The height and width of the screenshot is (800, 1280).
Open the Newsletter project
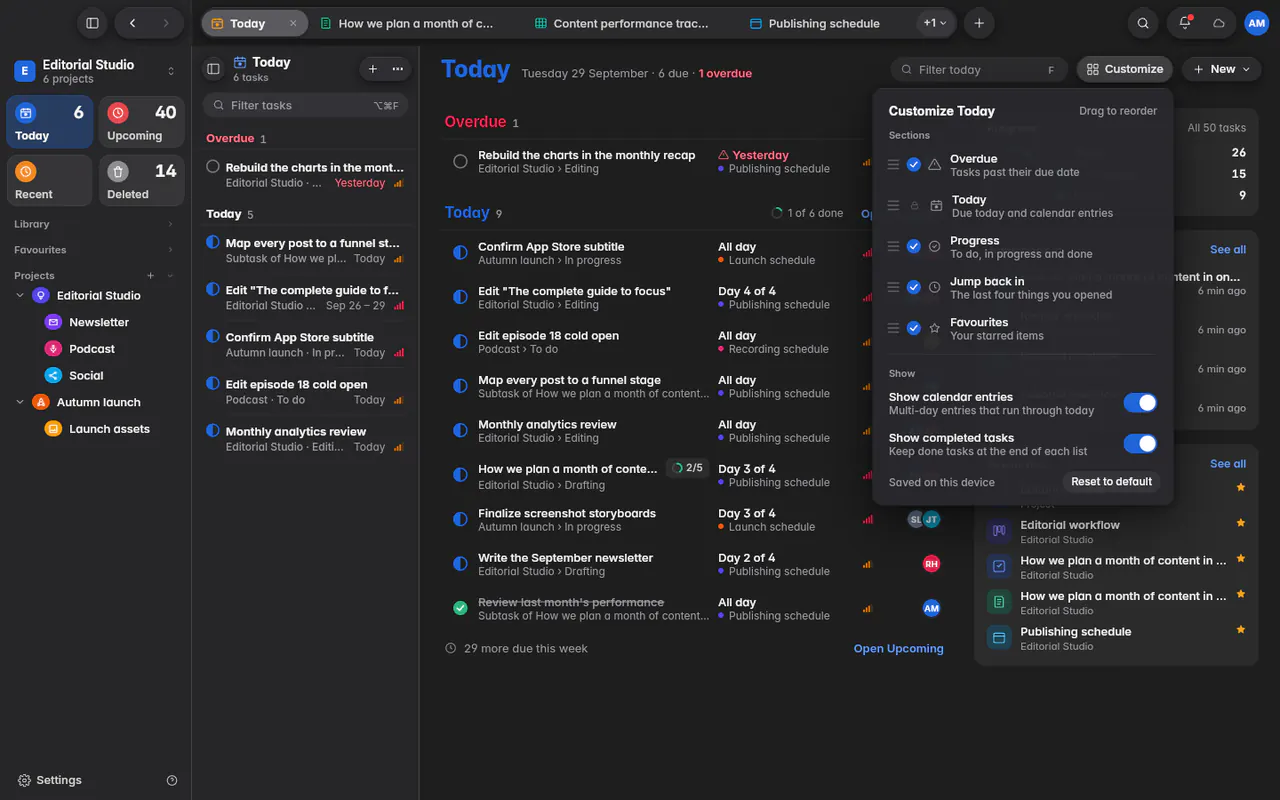click(x=99, y=322)
